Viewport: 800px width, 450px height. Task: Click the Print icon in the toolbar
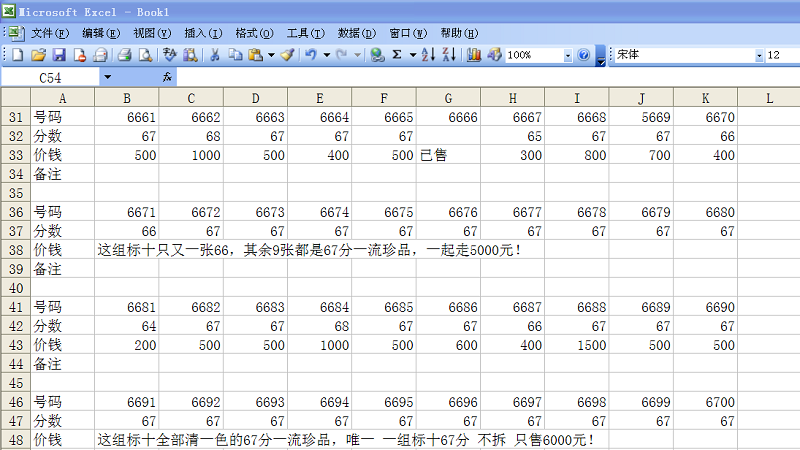coord(125,55)
